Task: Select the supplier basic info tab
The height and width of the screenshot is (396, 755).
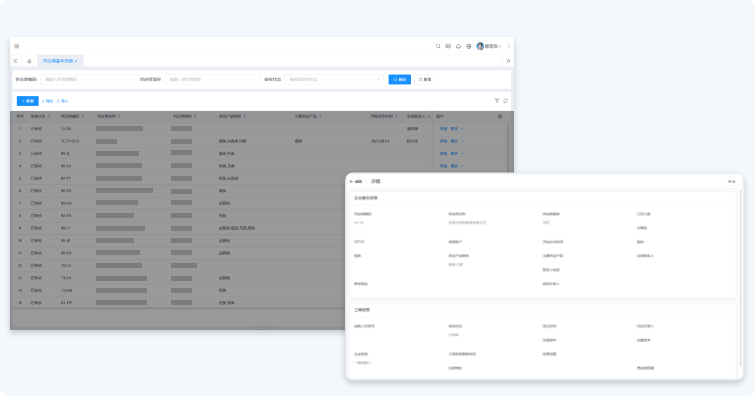Action: (58, 61)
